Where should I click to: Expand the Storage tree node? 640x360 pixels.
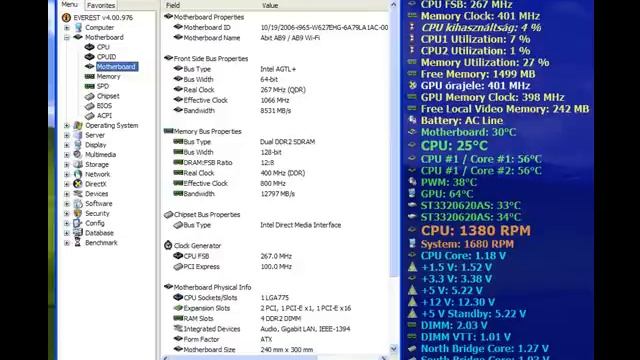(67, 165)
